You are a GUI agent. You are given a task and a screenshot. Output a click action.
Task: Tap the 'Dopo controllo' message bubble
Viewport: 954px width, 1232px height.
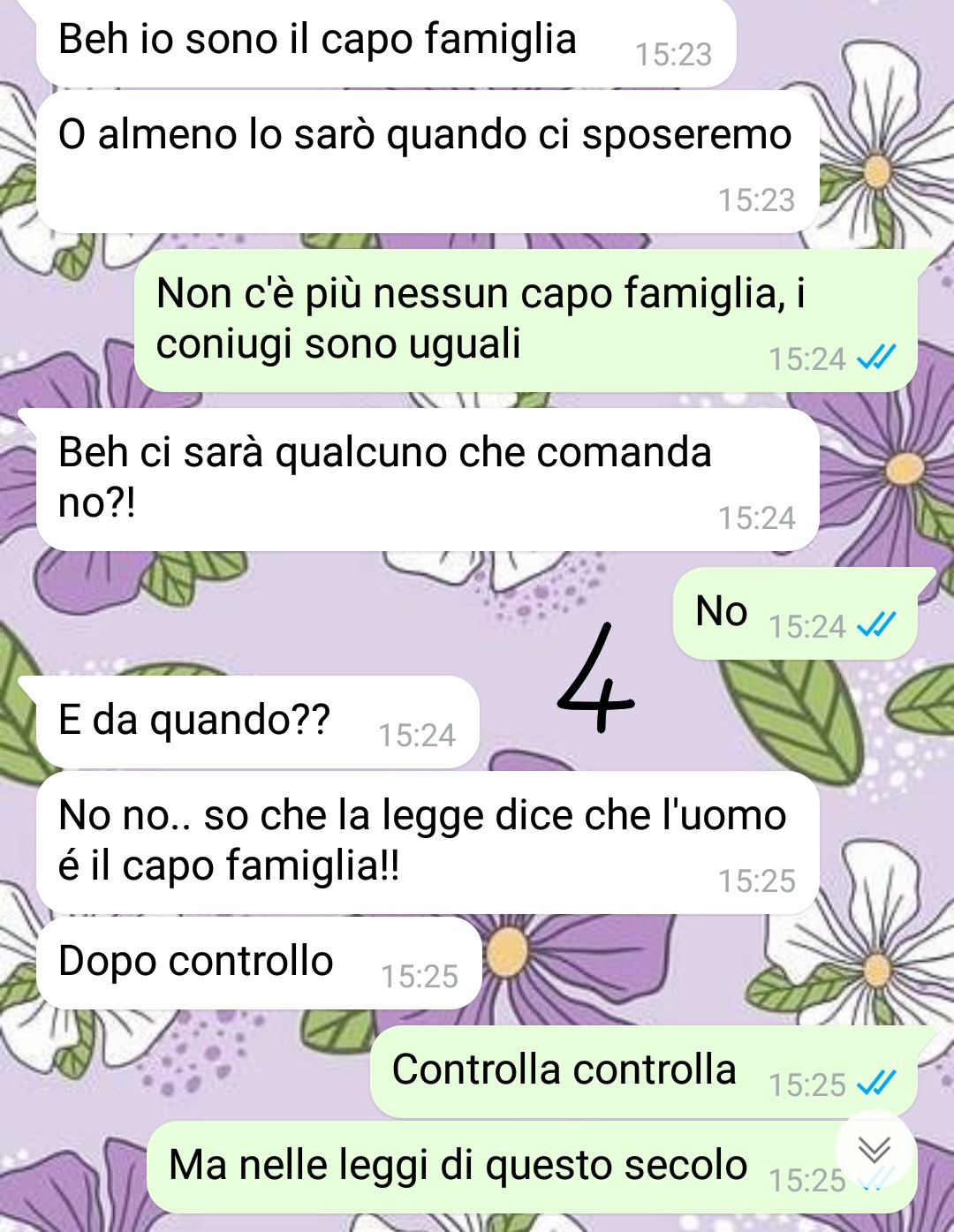[259, 963]
